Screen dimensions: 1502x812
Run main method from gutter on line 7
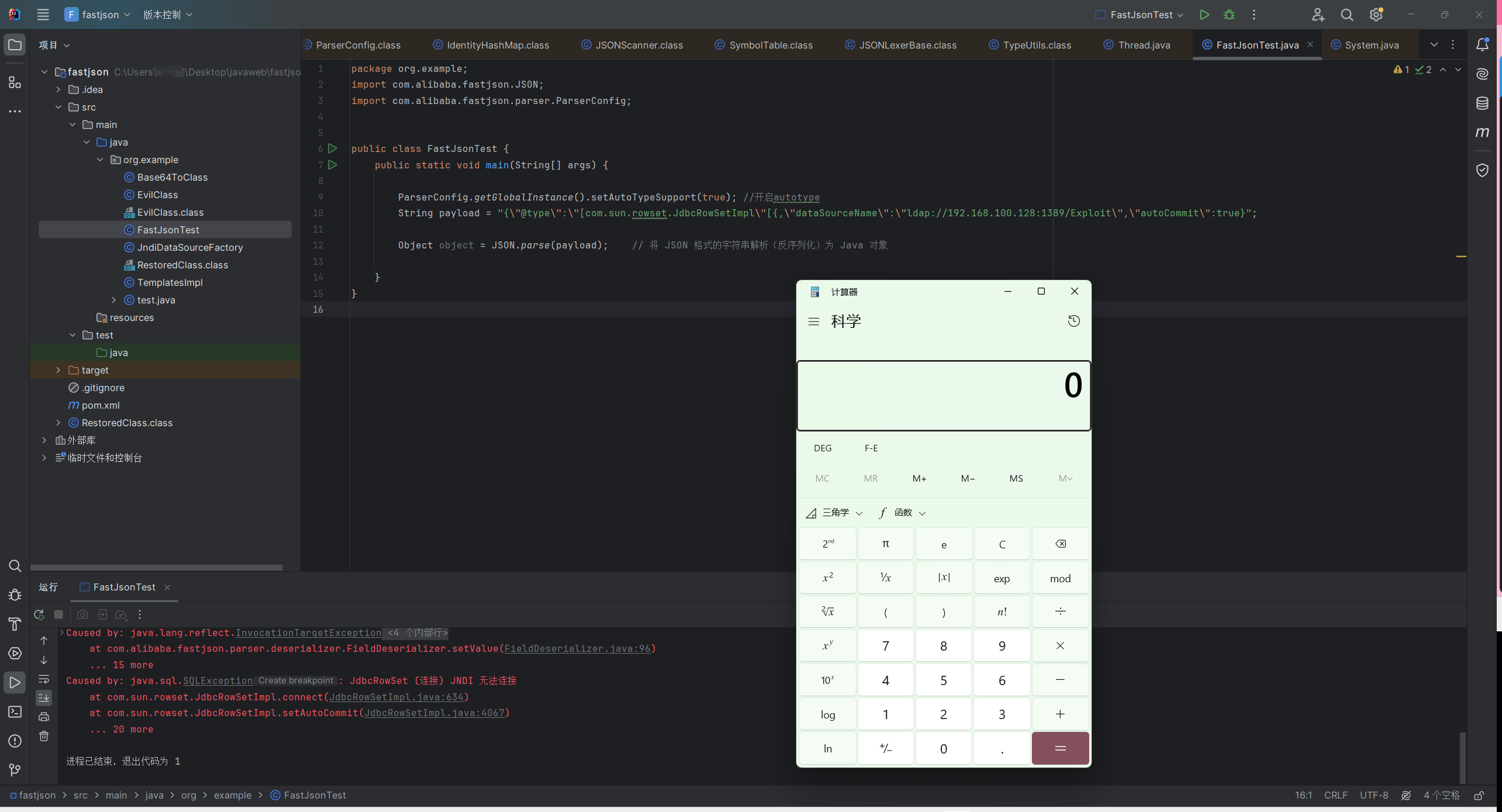pyautogui.click(x=333, y=165)
